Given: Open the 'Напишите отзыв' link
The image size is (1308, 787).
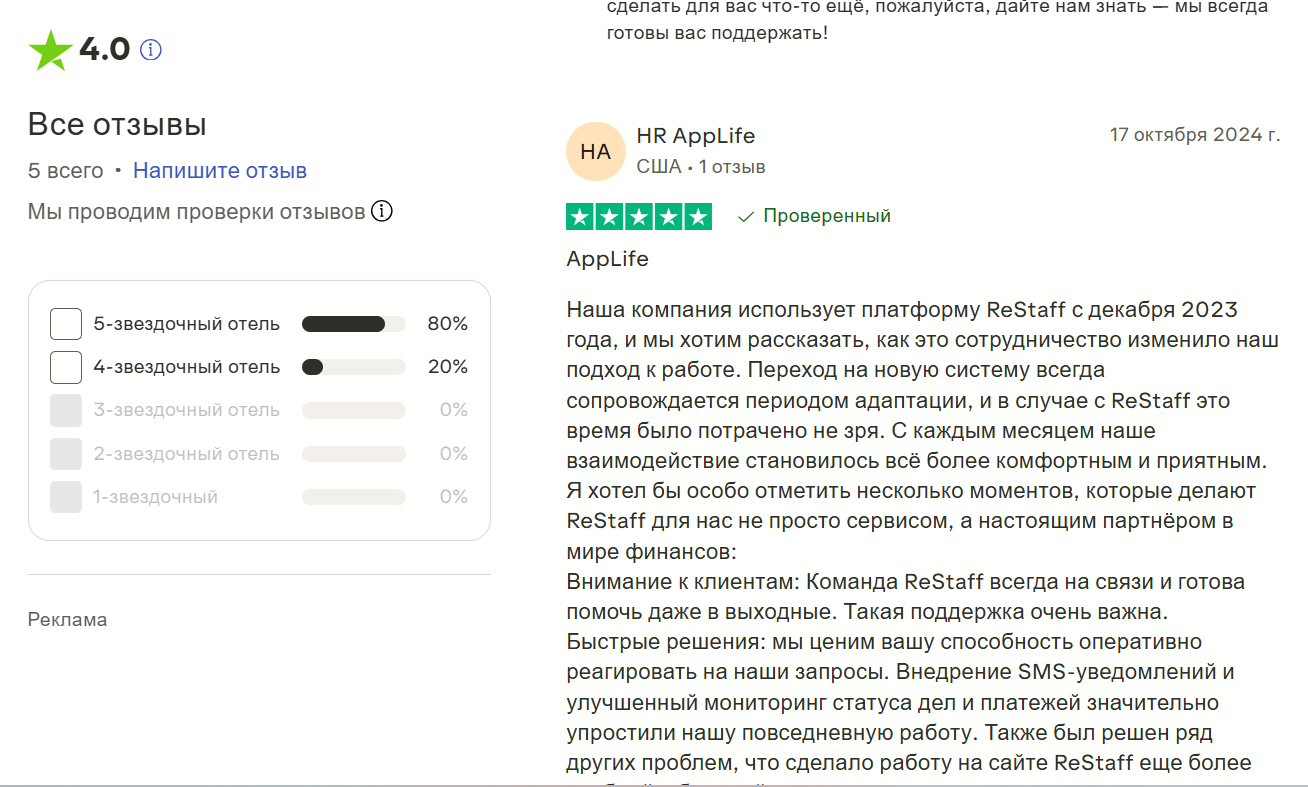Looking at the screenshot, I should point(219,171).
